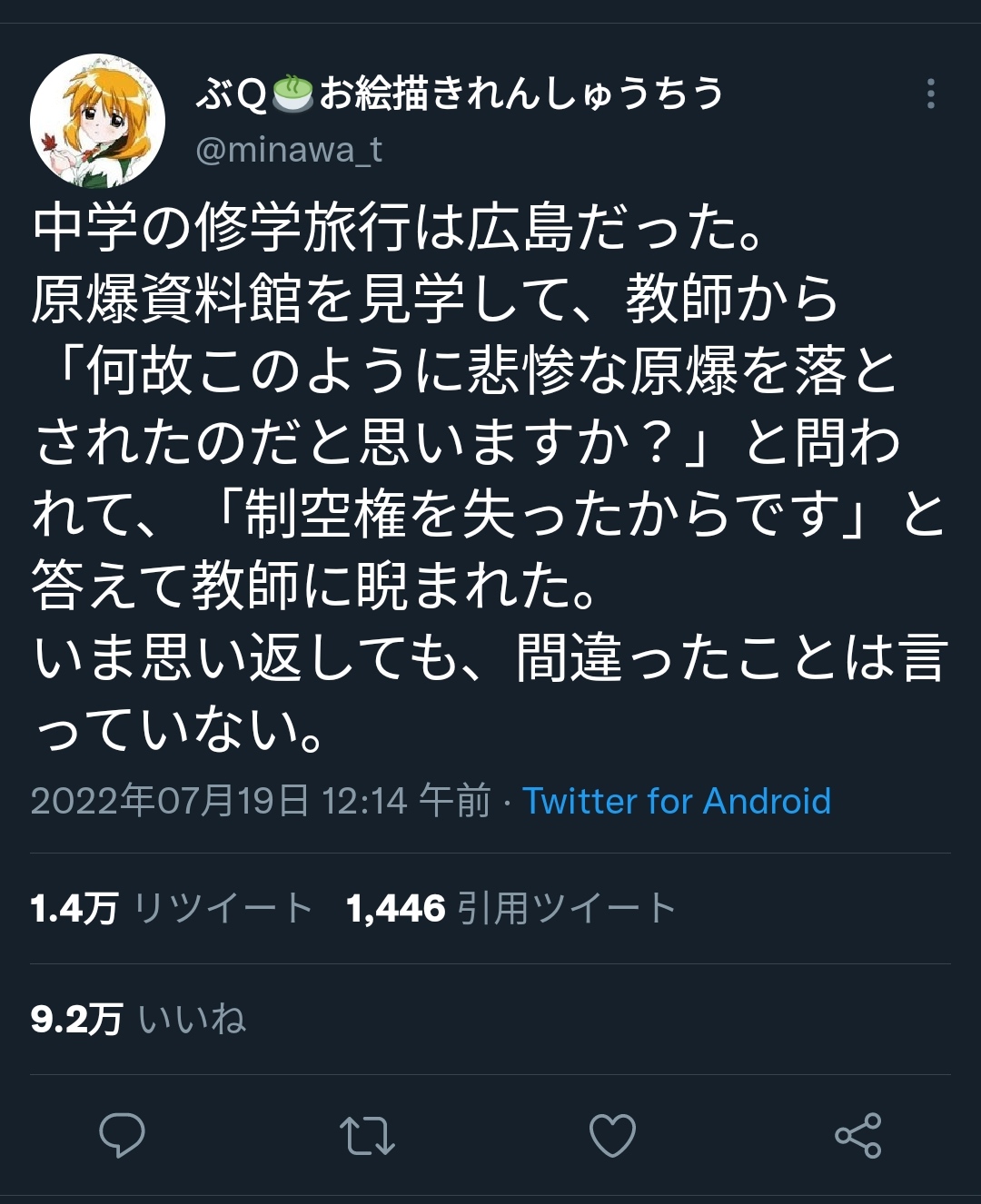Viewport: 981px width, 1204px height.
Task: Tap the tweet timestamp 2022年07月19日
Action: coord(170,801)
